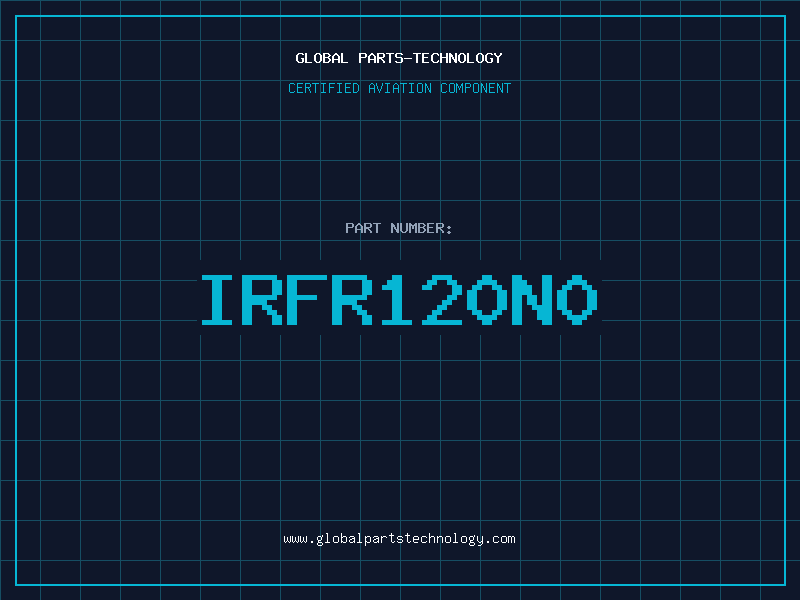Click the word COMPONENT in the subtitle
800x600 pixels.
(x=476, y=88)
